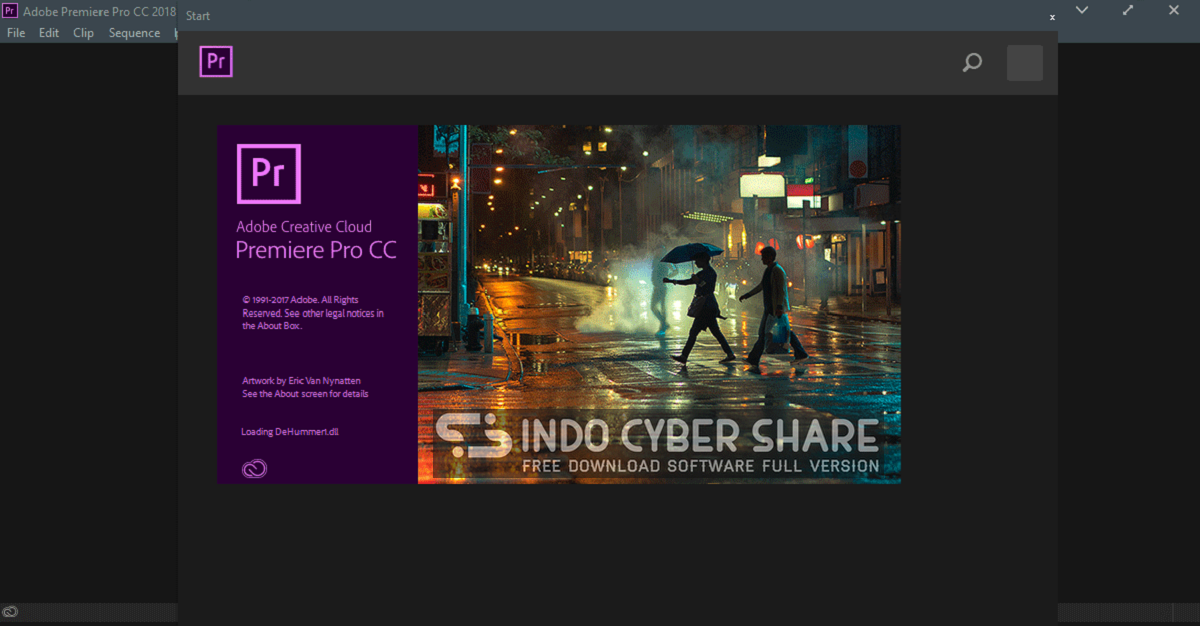
Task: Maximize the Premiere Pro window
Action: point(1128,10)
